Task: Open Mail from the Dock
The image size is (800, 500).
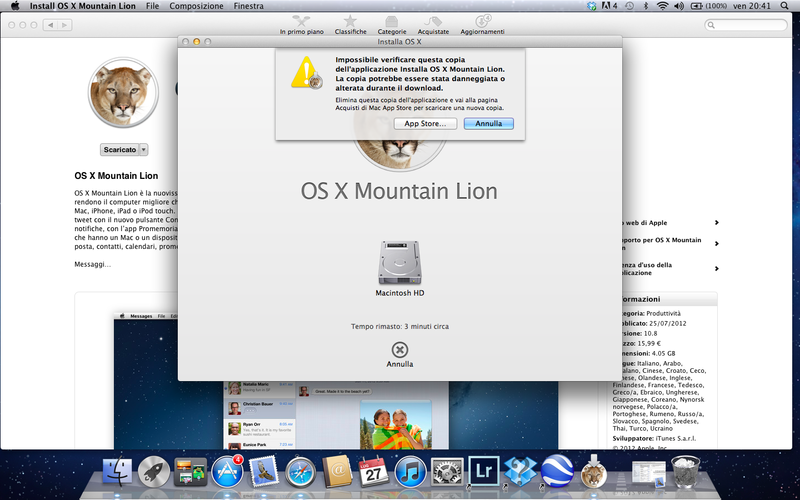Action: point(264,470)
